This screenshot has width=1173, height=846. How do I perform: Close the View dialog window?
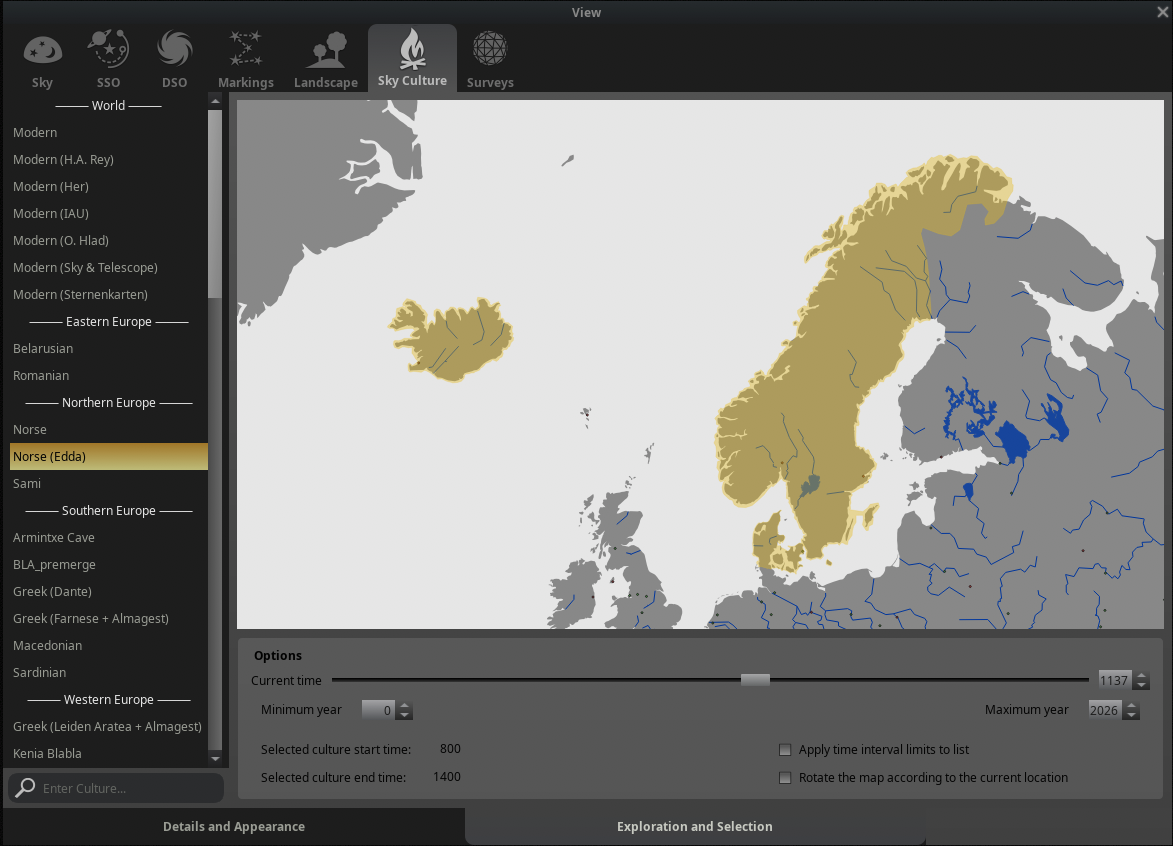click(x=1162, y=12)
